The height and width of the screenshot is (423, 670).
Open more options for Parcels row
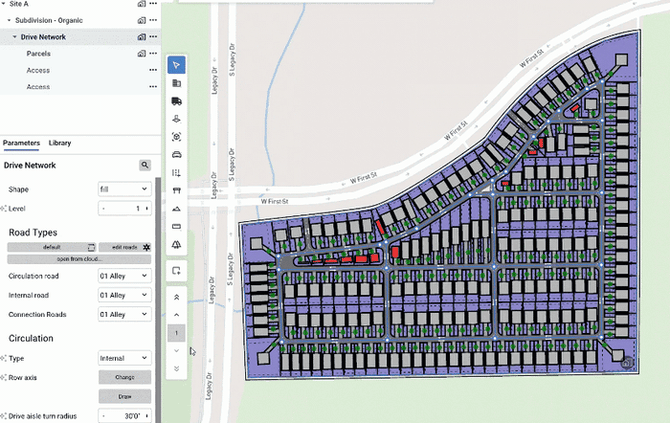[x=153, y=53]
